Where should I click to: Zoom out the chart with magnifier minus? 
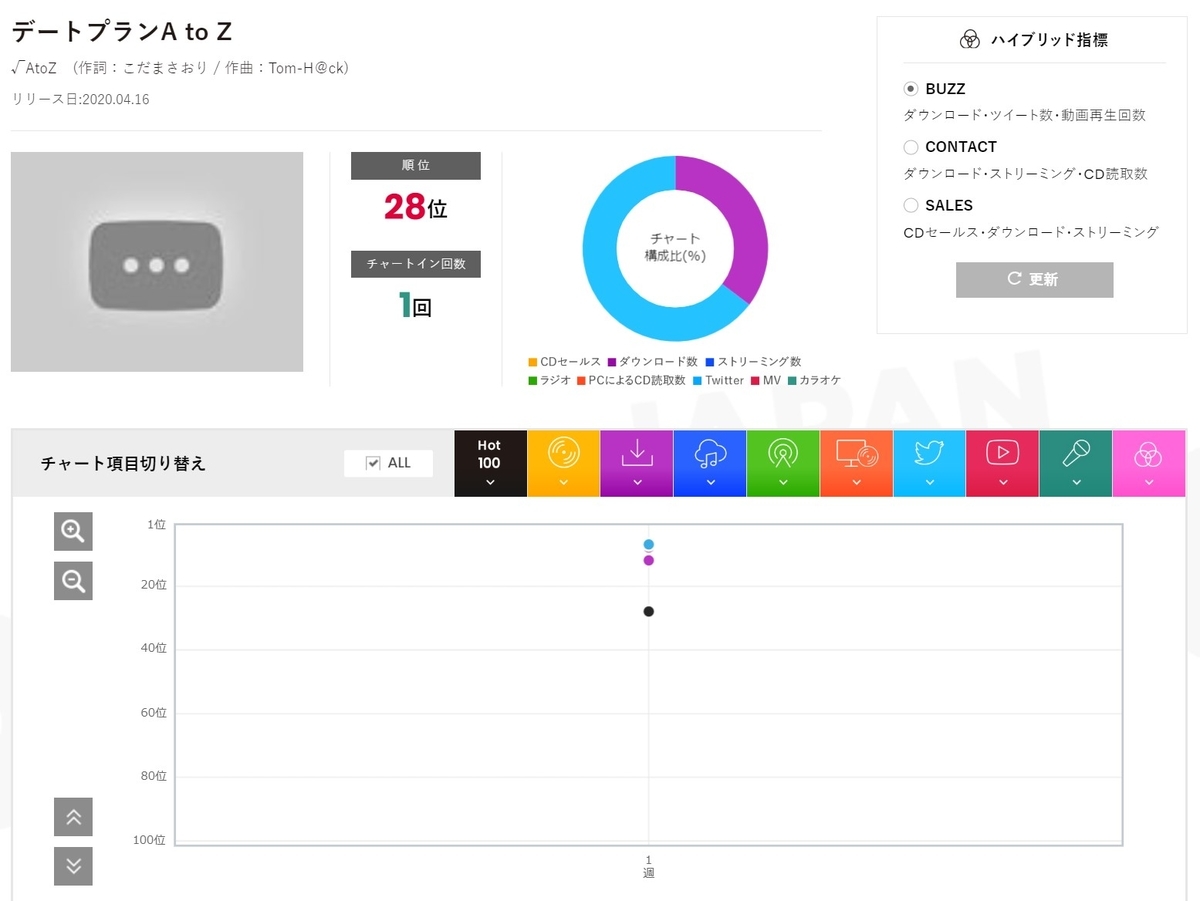73,581
